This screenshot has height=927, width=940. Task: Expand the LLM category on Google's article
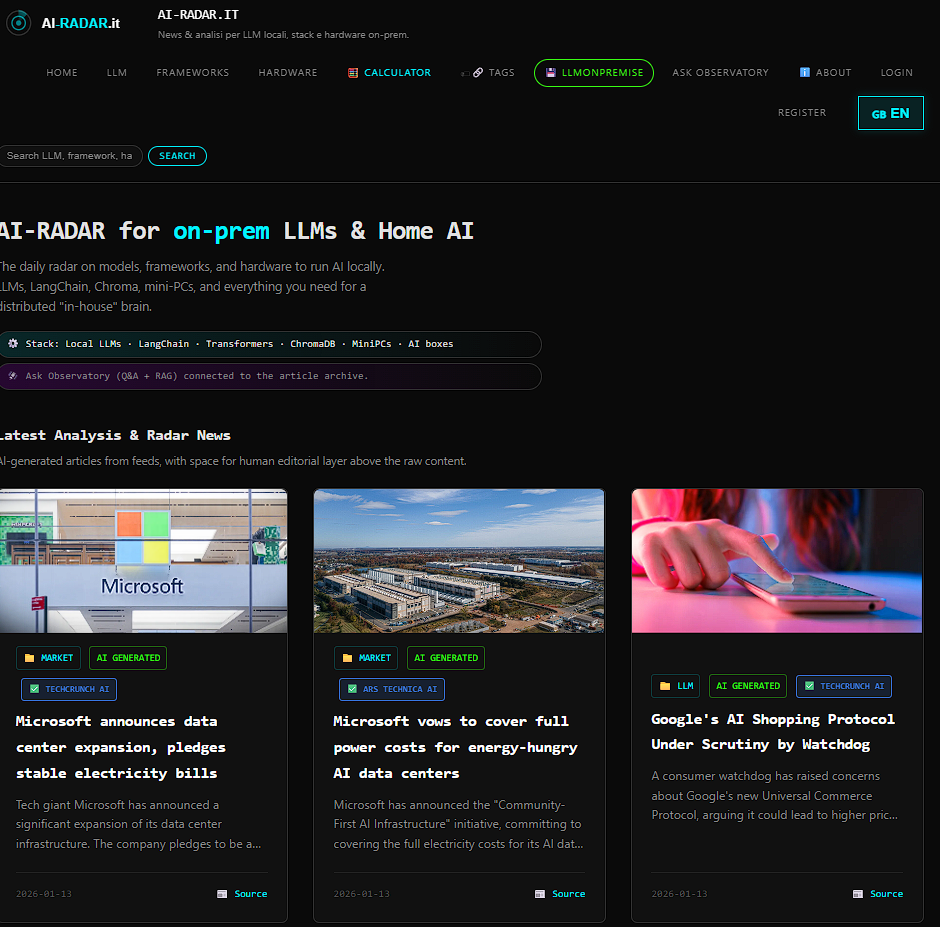coord(675,686)
